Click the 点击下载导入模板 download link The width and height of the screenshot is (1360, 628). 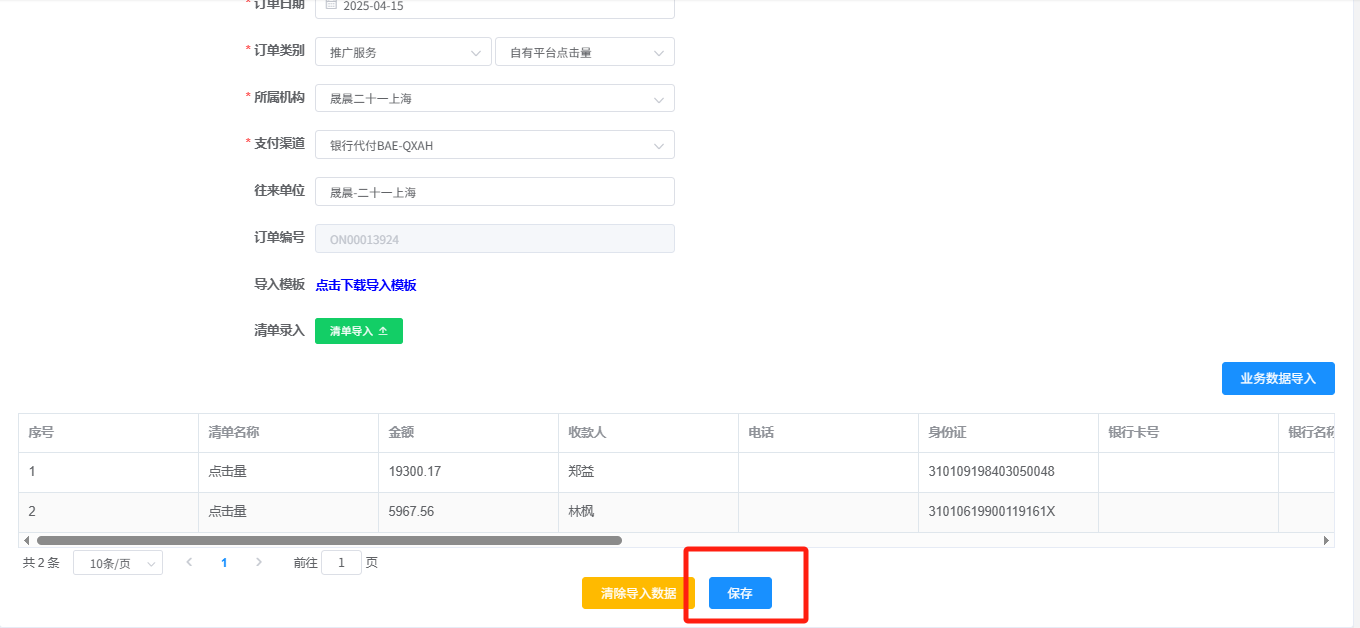point(366,285)
